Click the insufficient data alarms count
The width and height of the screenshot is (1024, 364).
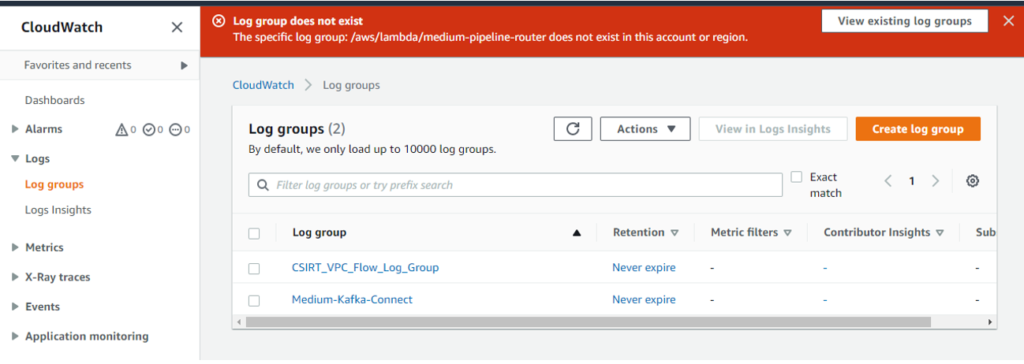[180, 129]
